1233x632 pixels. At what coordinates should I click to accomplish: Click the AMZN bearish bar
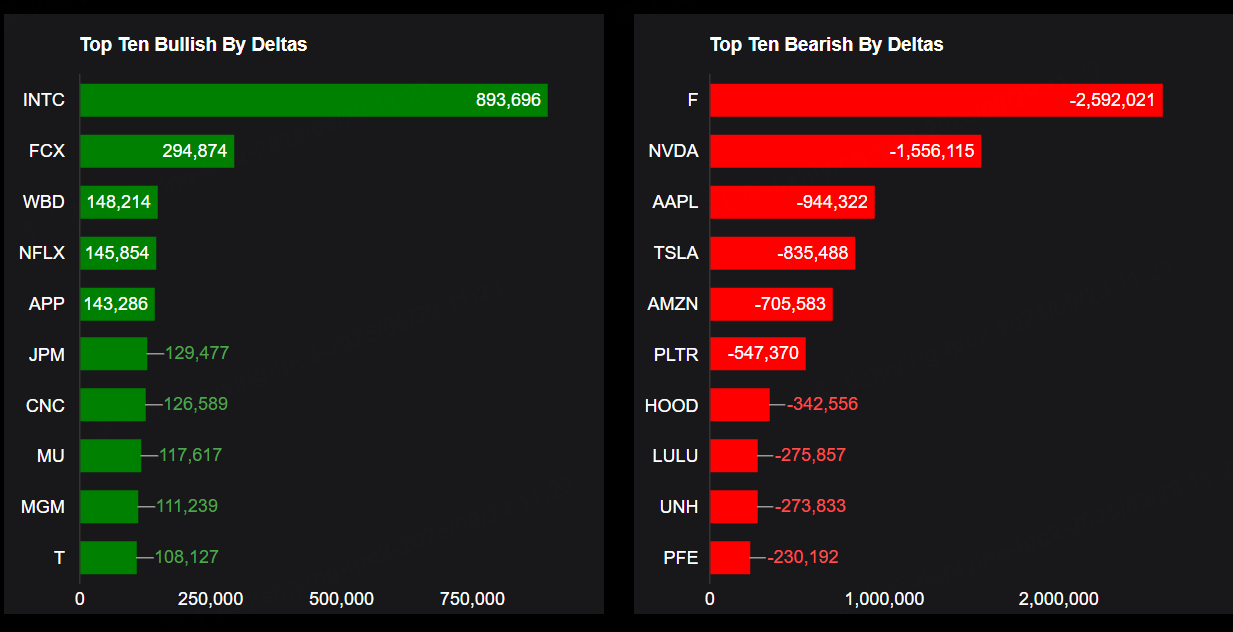771,303
